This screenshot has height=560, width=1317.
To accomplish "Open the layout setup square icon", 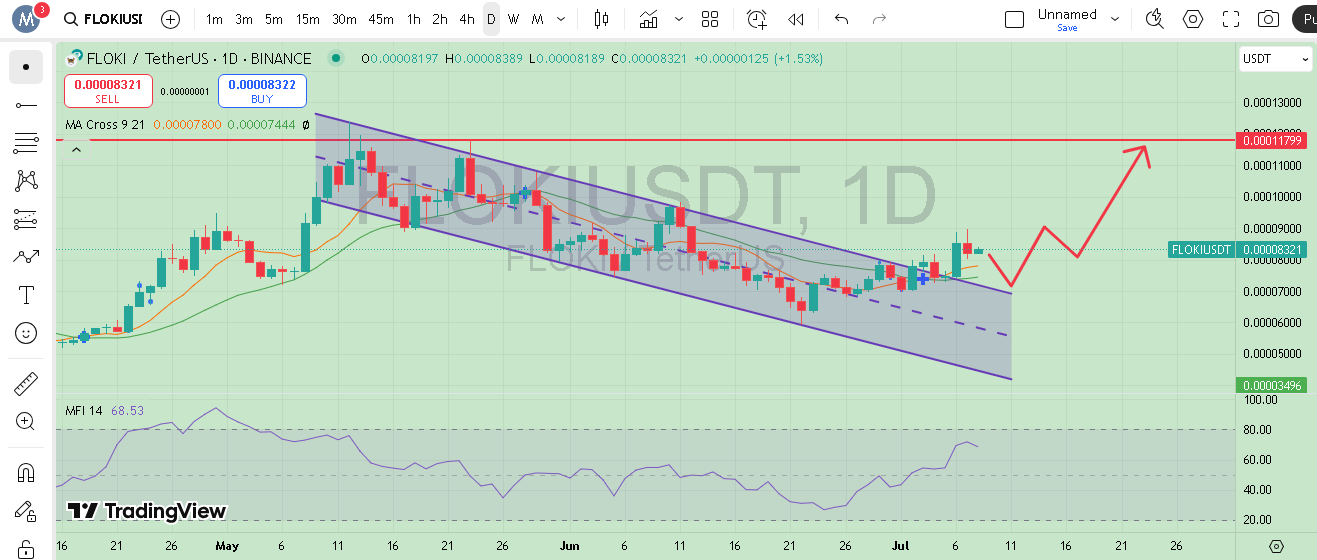I will [1014, 19].
